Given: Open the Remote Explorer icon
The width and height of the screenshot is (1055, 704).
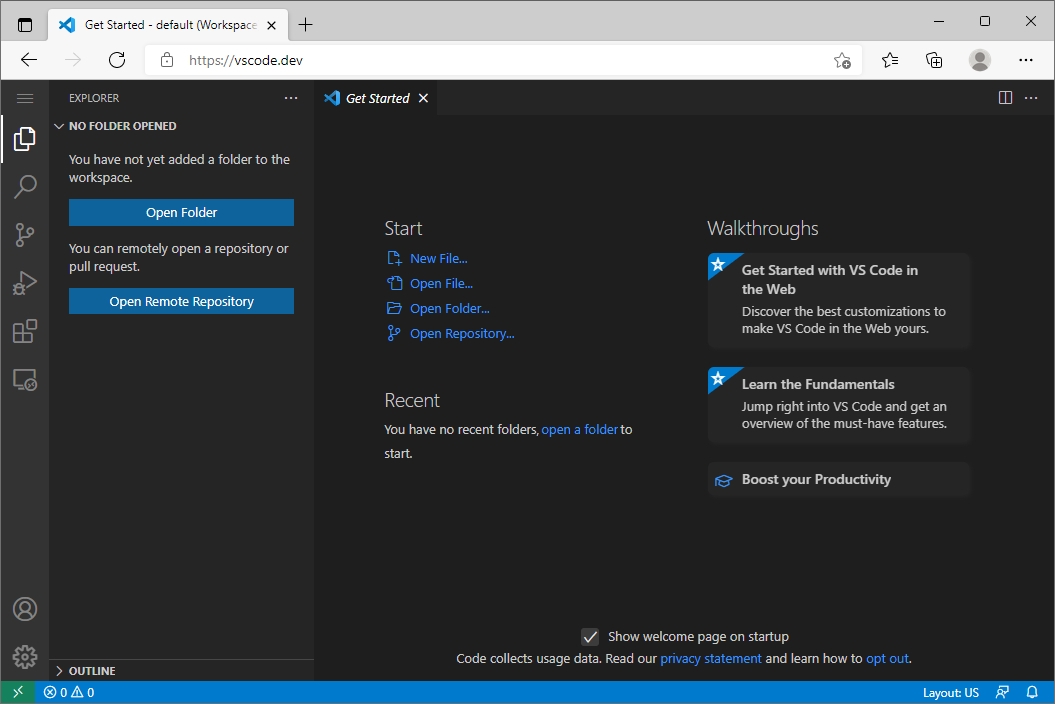Looking at the screenshot, I should click(25, 380).
